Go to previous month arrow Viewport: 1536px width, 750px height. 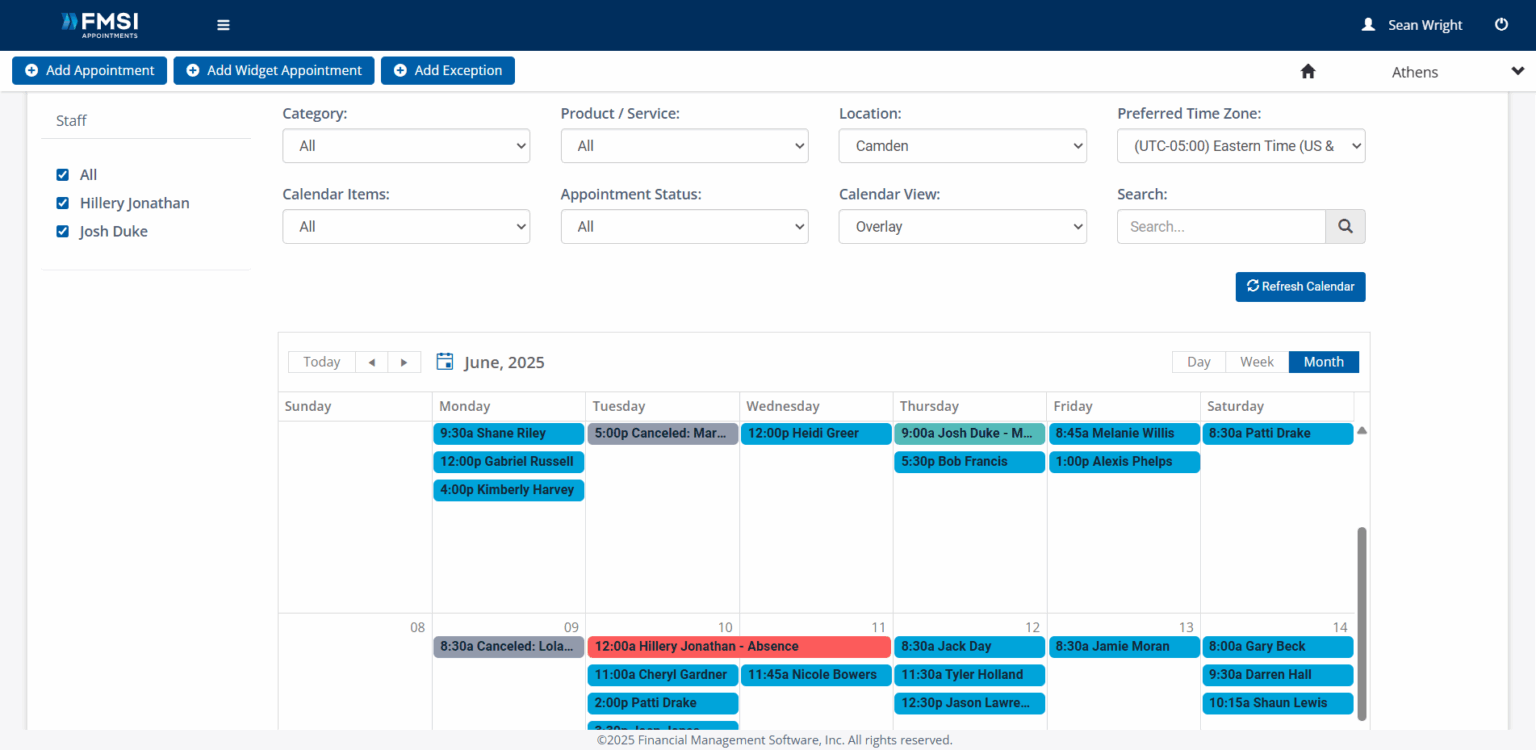372,362
